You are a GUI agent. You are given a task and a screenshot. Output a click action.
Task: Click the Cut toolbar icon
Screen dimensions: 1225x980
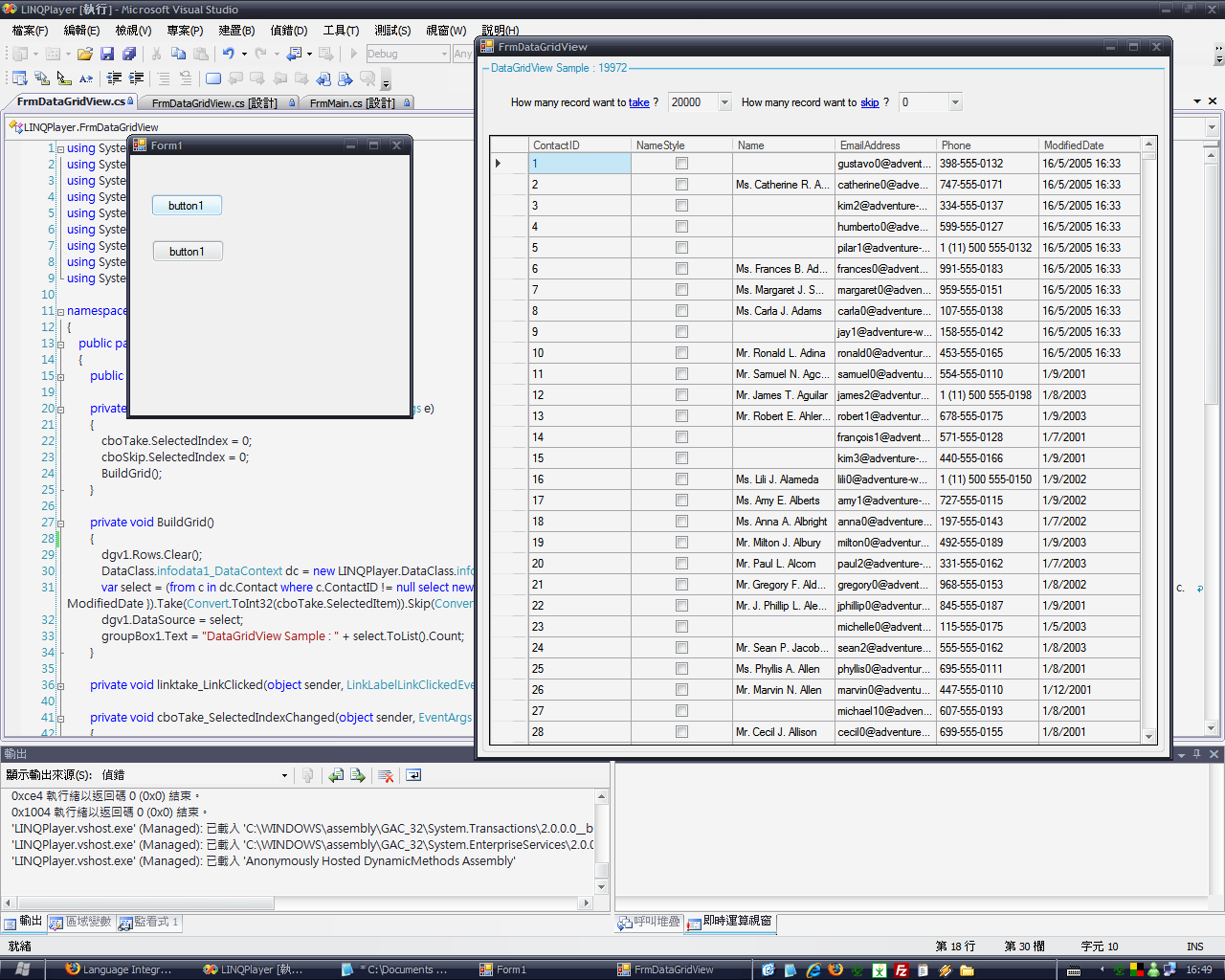pos(156,54)
